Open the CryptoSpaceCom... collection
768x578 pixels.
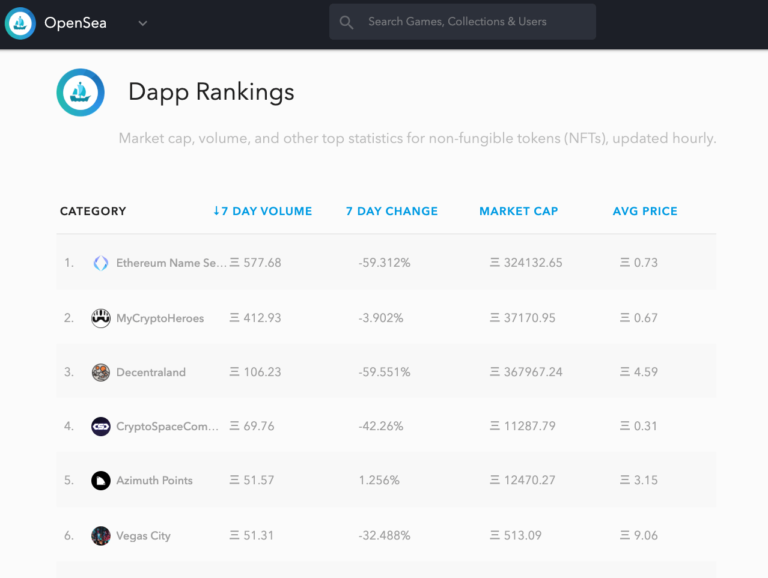[x=168, y=427]
